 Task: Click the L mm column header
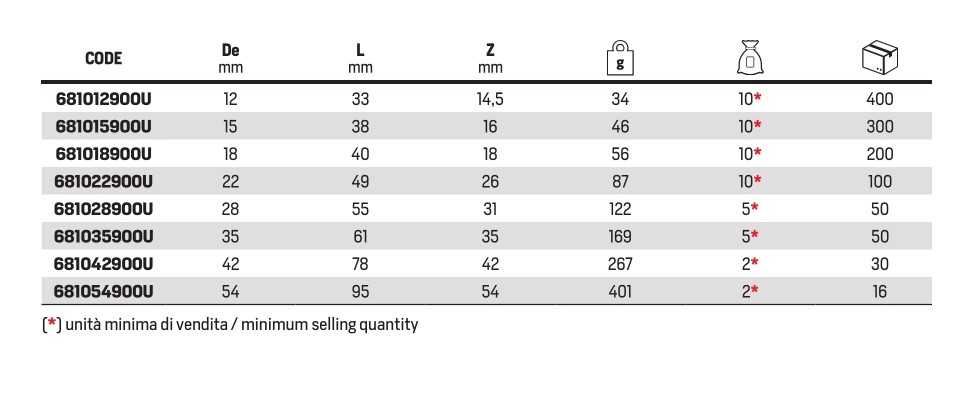pos(360,58)
